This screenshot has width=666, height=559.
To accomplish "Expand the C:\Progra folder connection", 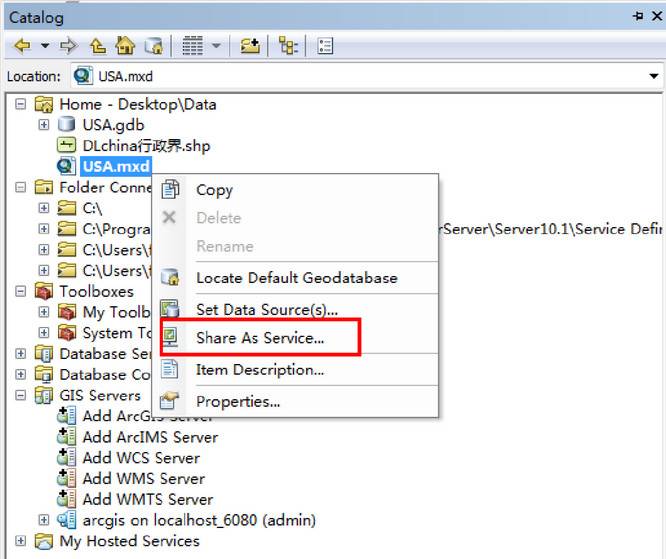I will coord(44,229).
